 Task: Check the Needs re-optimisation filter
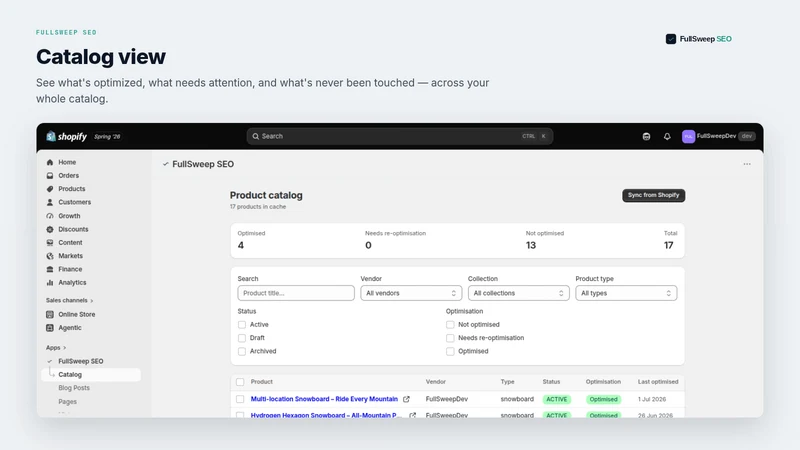(450, 338)
